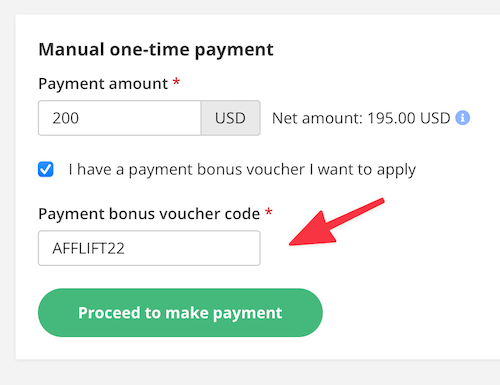This screenshot has width=500, height=385.
Task: Click the USD currency box
Action: [231, 118]
